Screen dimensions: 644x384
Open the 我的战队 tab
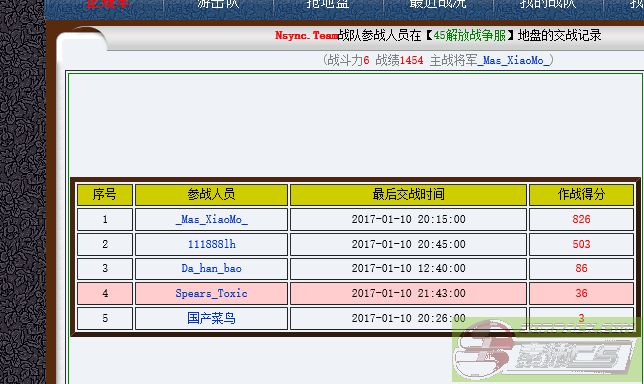(x=548, y=4)
